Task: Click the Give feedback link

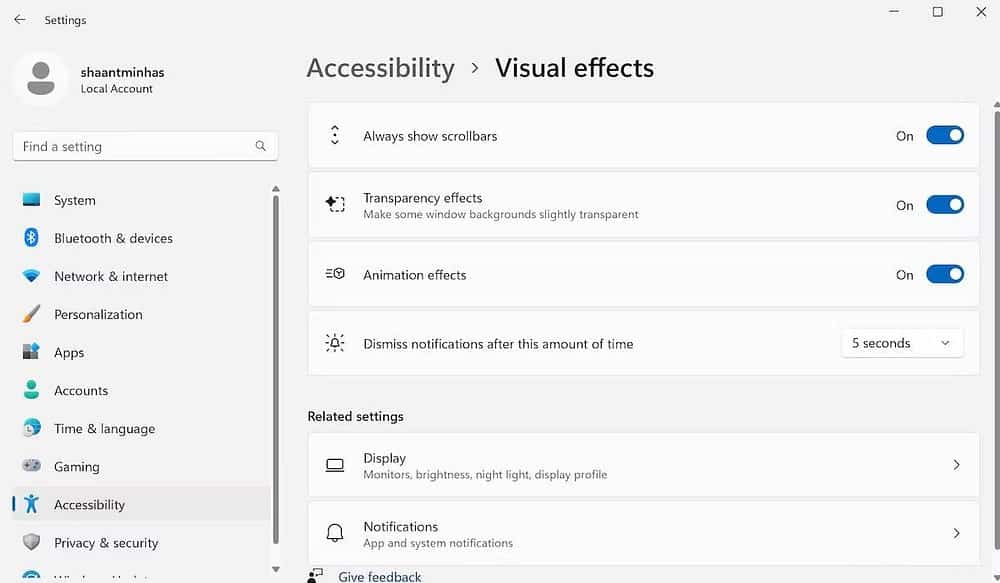Action: pos(379,576)
